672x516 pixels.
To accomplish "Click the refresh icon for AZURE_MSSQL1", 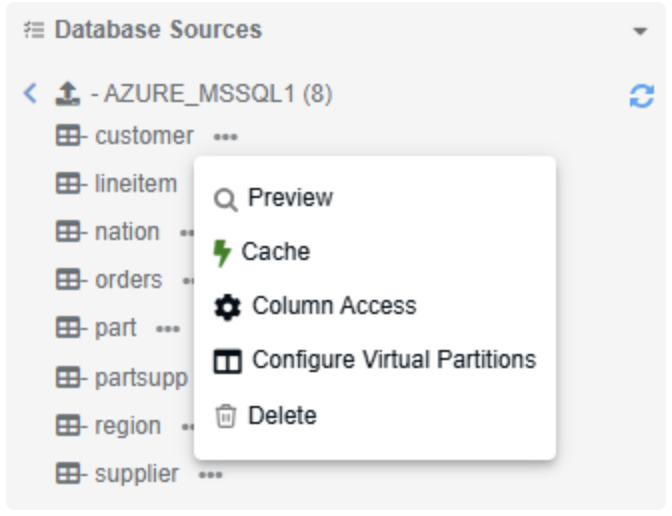I will tap(640, 96).
